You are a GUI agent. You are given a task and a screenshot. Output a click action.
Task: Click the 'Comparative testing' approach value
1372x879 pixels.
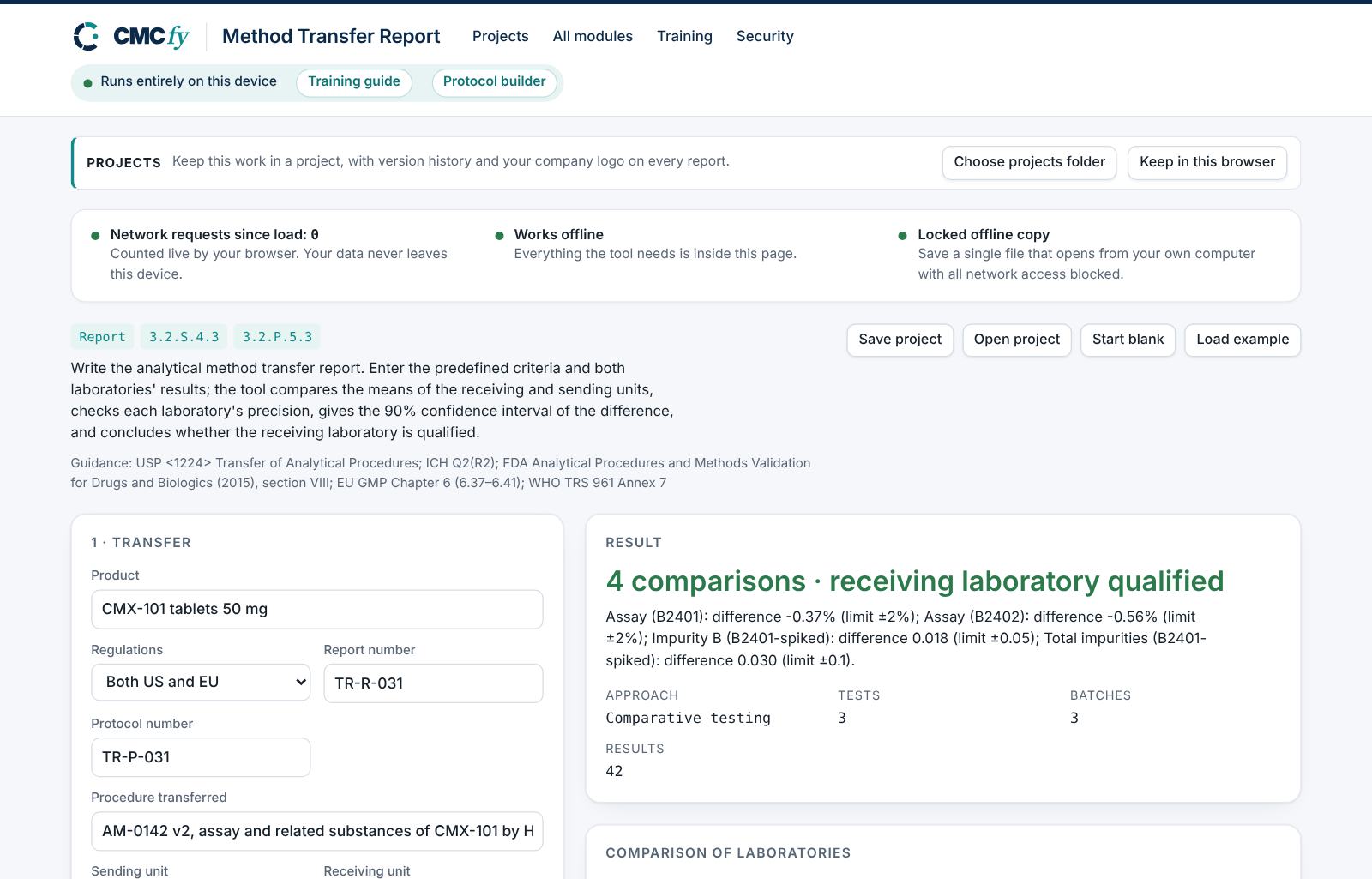tap(688, 718)
